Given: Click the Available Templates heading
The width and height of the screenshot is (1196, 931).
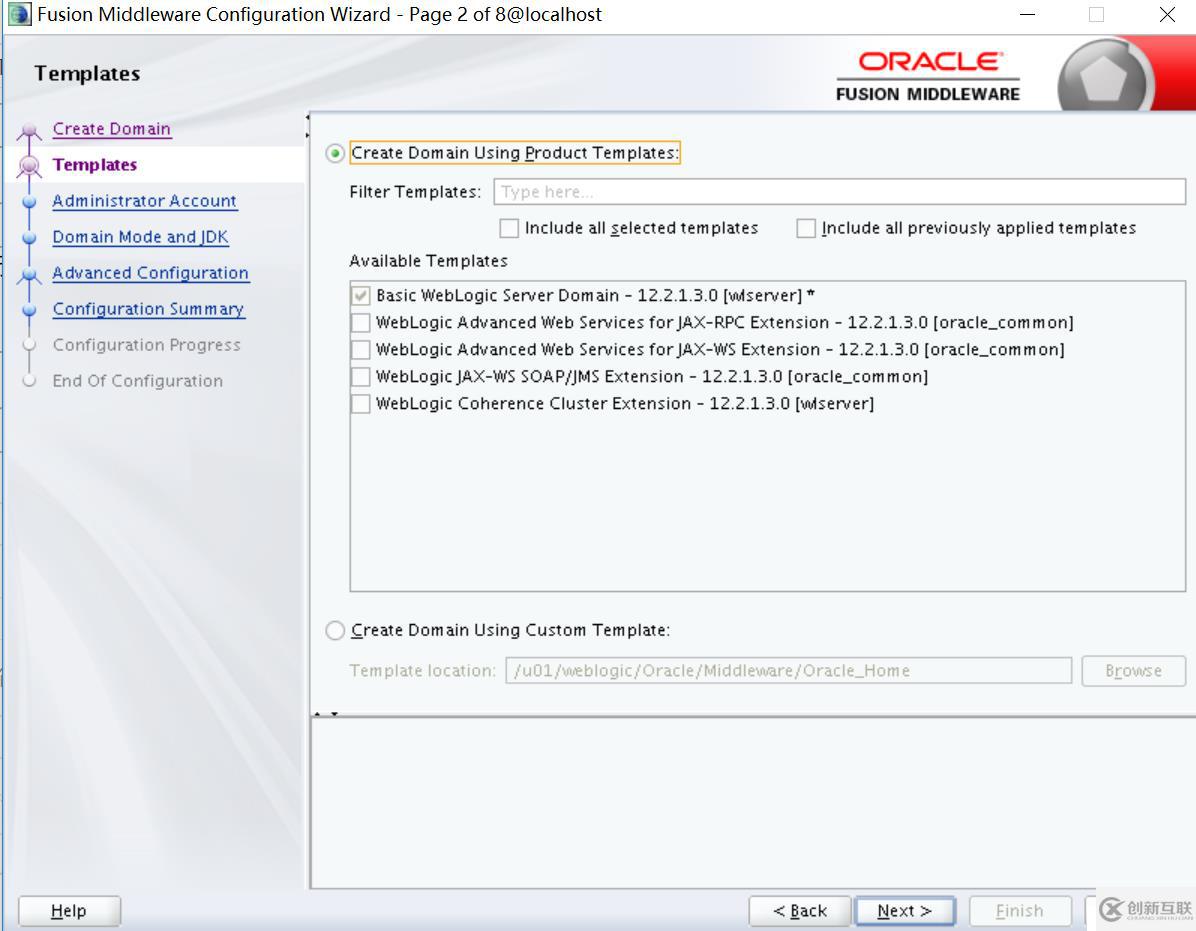Looking at the screenshot, I should coord(429,261).
